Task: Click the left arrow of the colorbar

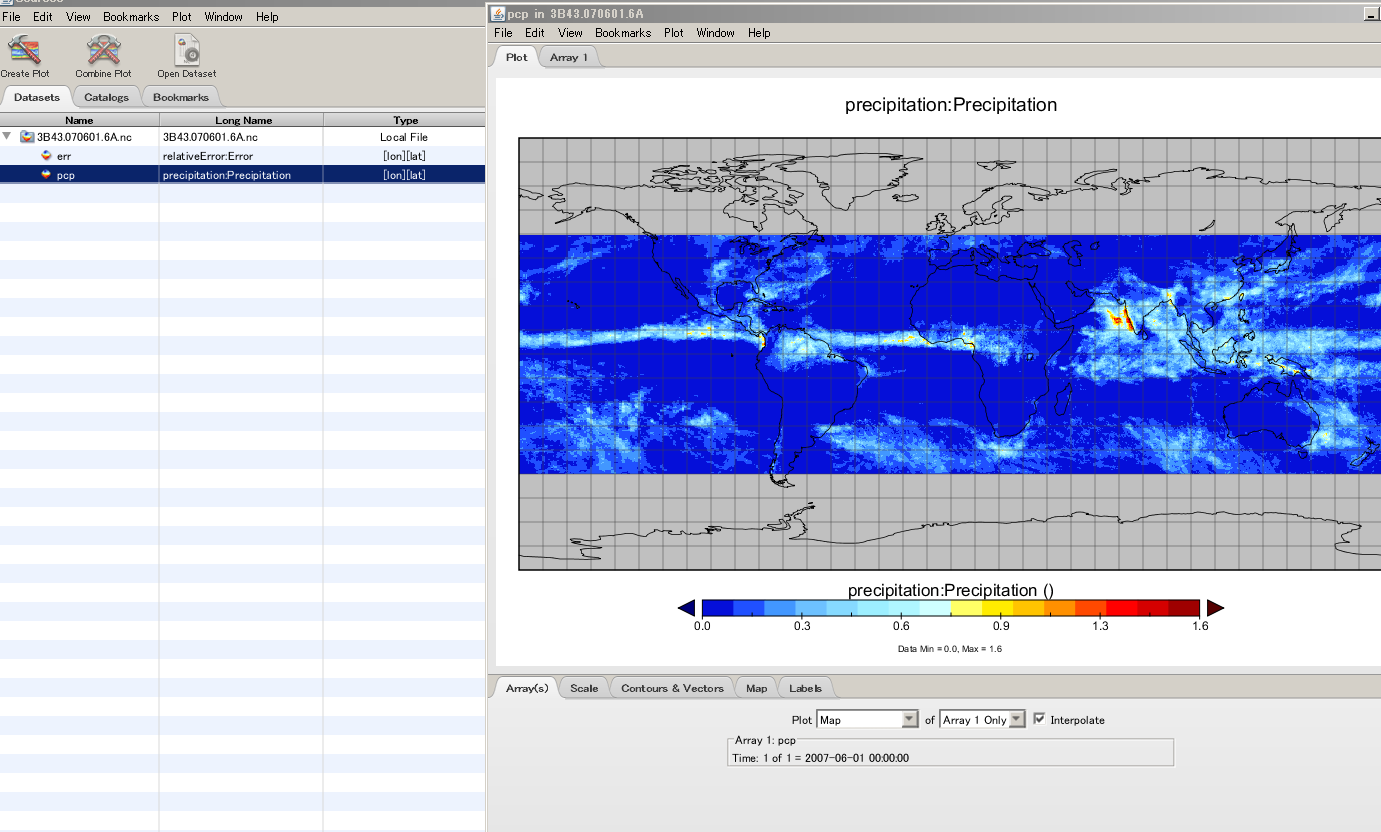Action: pyautogui.click(x=686, y=608)
